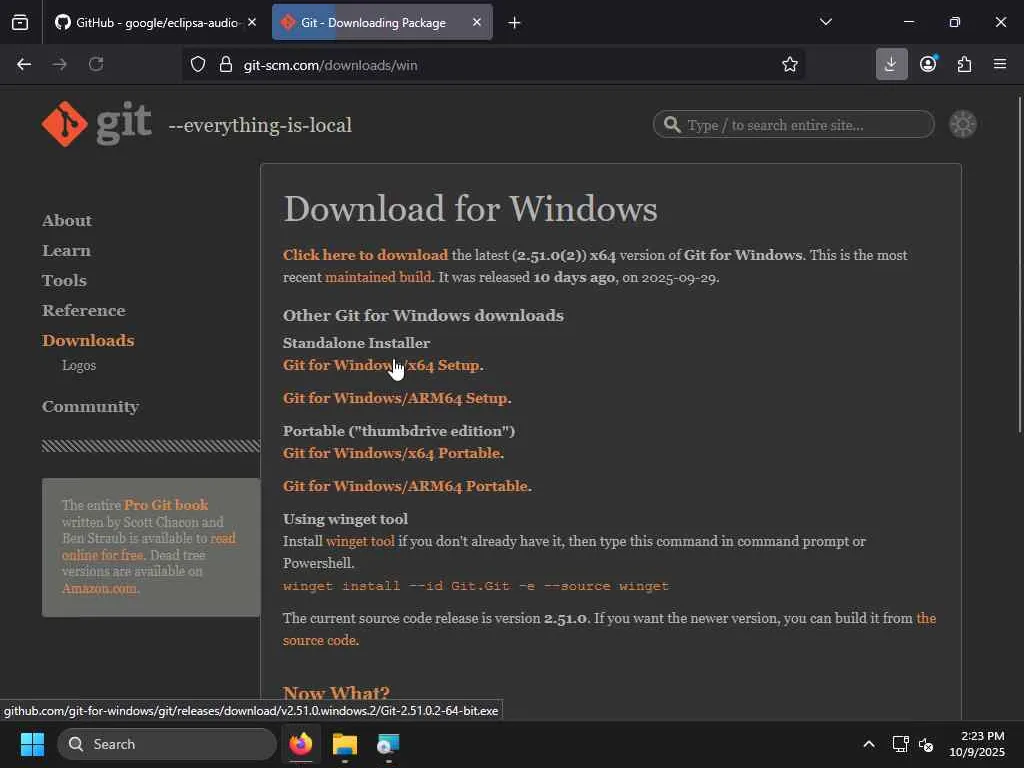Open the Windows Start button

[x=32, y=744]
